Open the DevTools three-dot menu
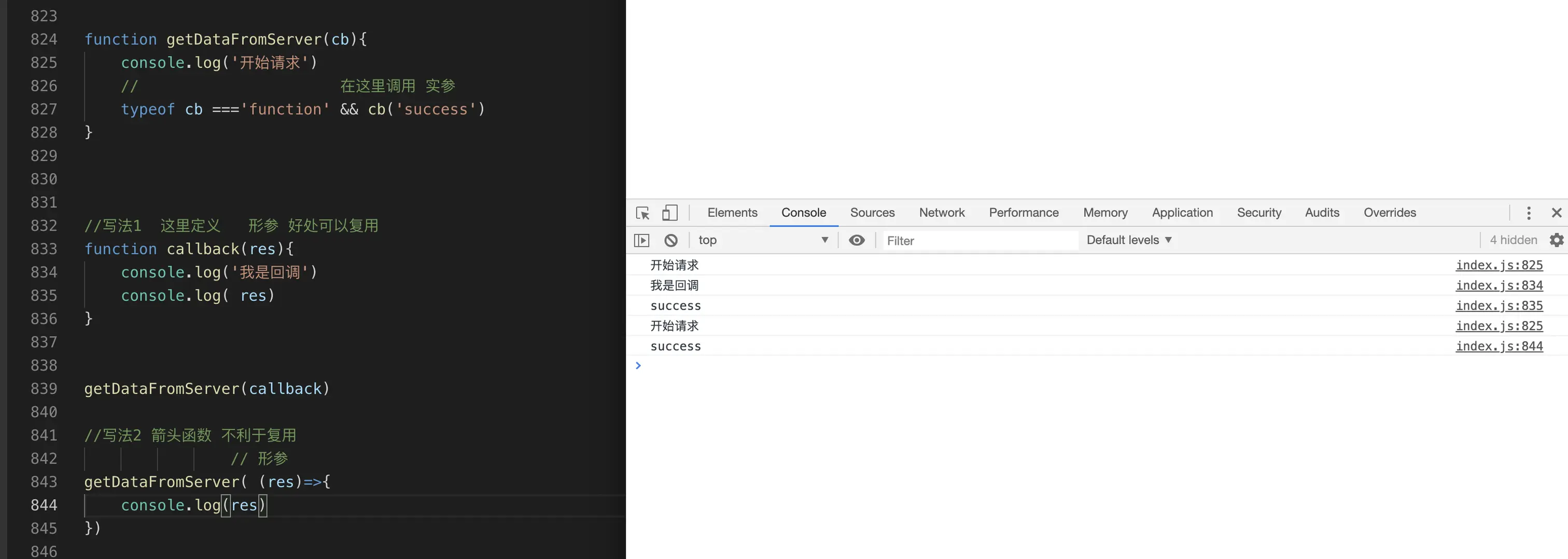The height and width of the screenshot is (559, 1568). tap(1529, 213)
